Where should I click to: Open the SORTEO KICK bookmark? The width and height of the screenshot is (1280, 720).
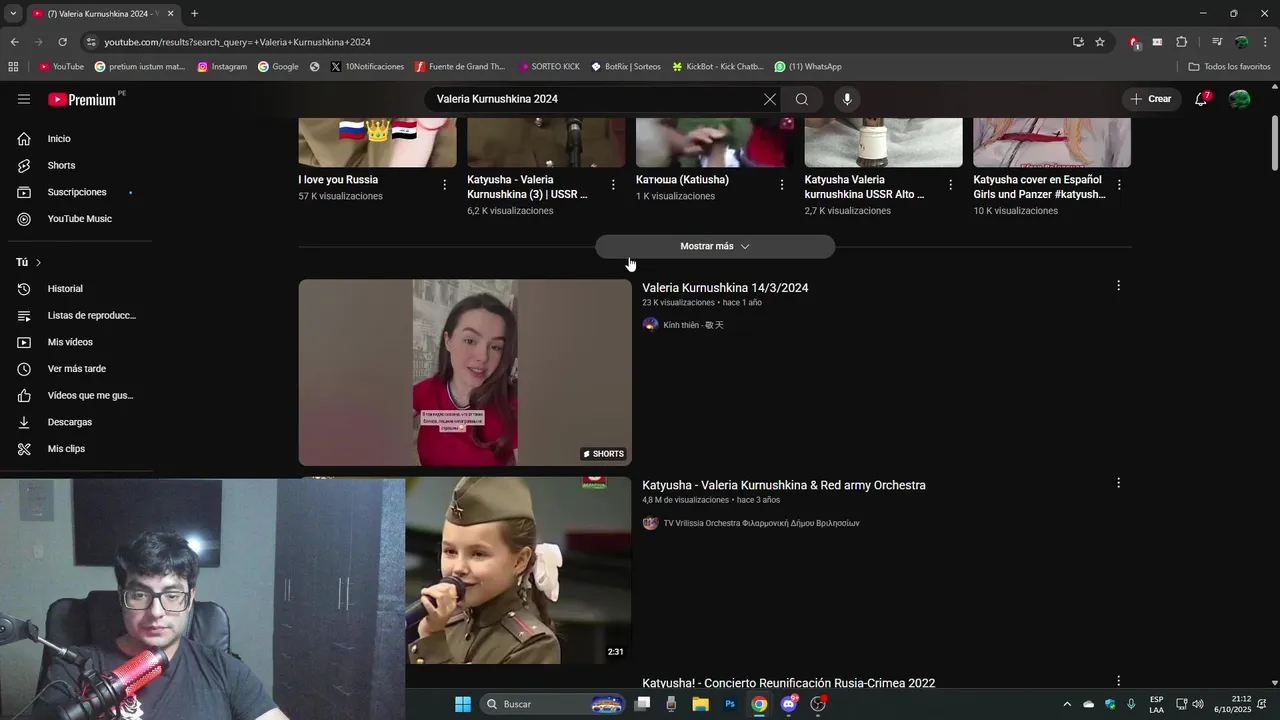pos(549,67)
